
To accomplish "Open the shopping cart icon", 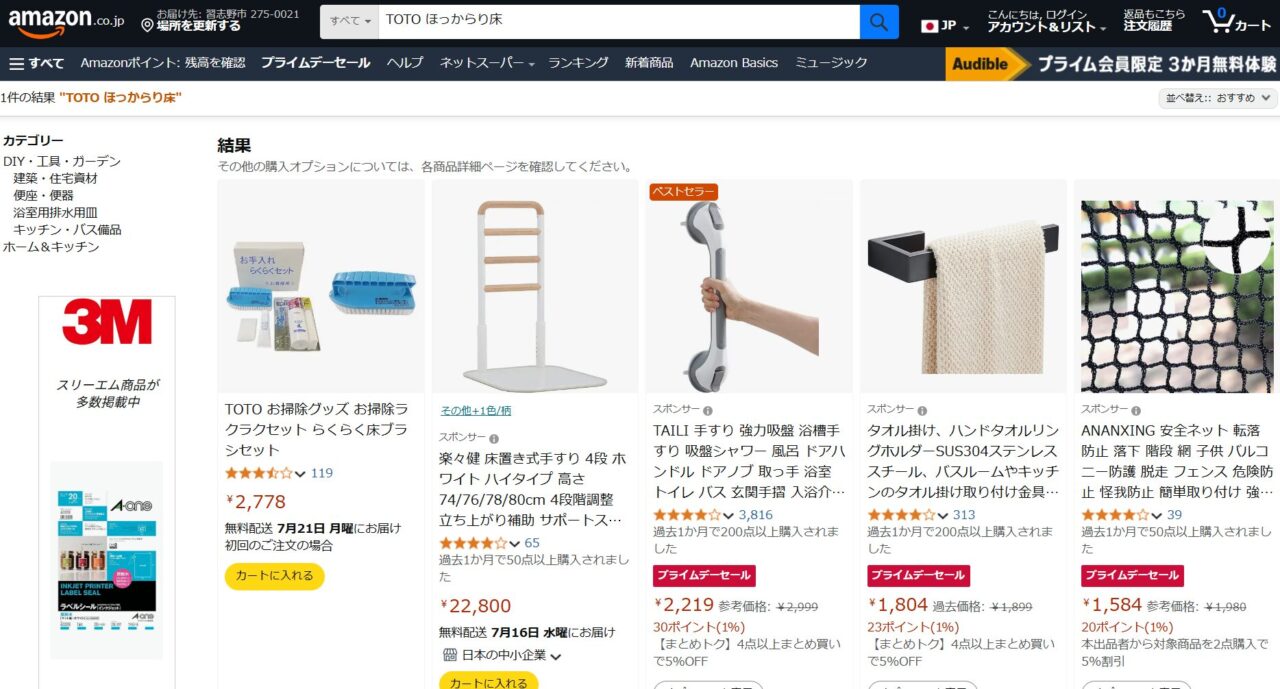I will (x=1237, y=21).
